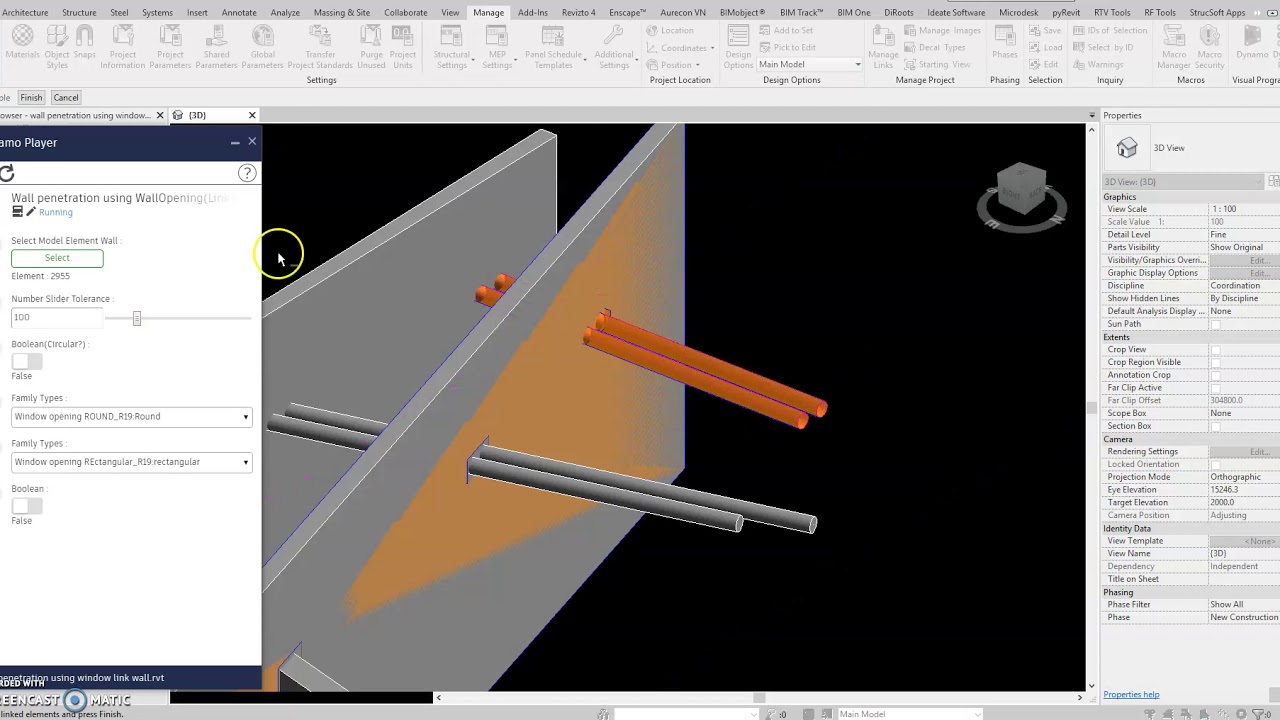Open the Snaps settings
This screenshot has height=720, width=1280.
point(84,45)
